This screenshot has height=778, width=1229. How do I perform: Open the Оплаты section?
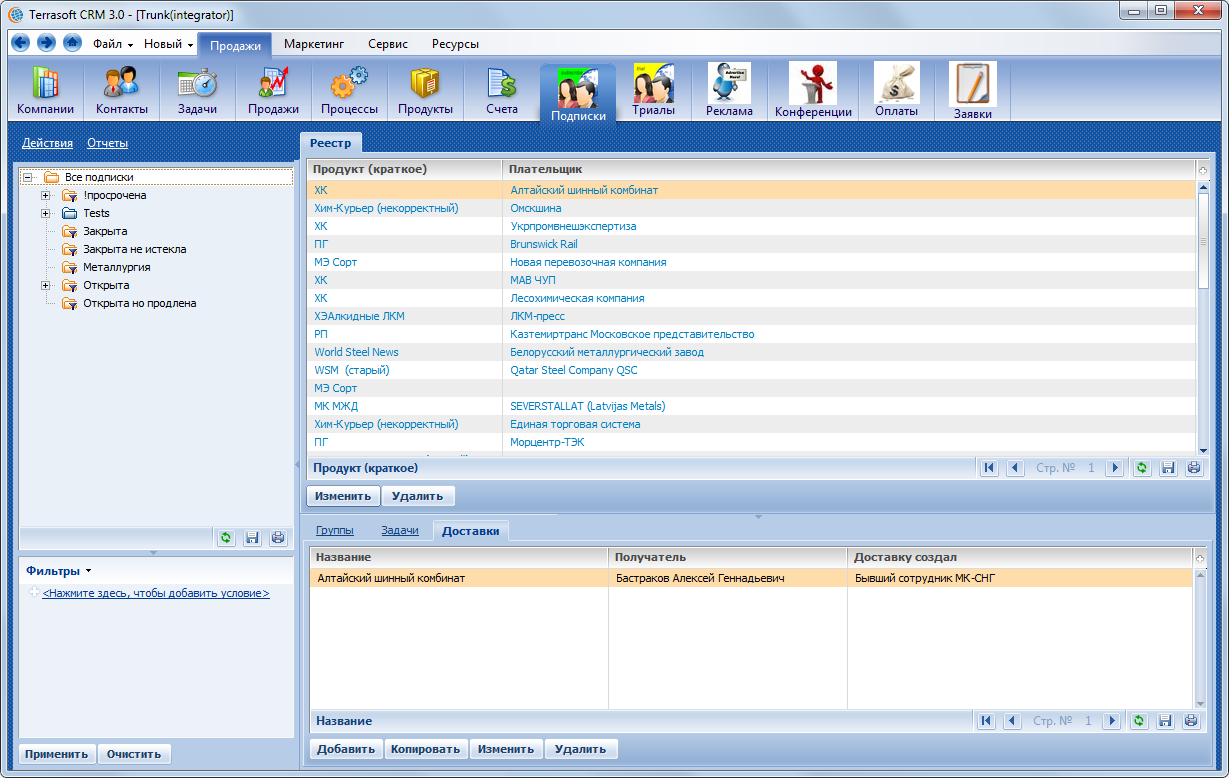(x=896, y=92)
